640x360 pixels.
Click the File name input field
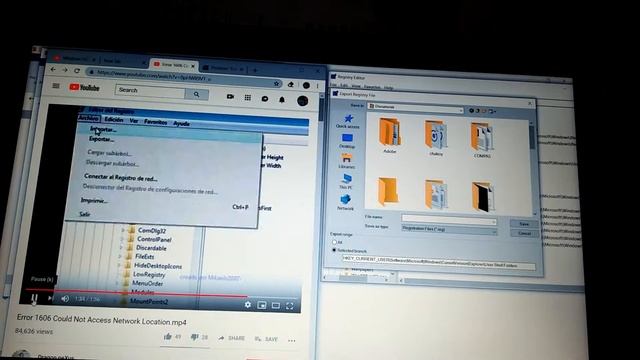pos(449,220)
